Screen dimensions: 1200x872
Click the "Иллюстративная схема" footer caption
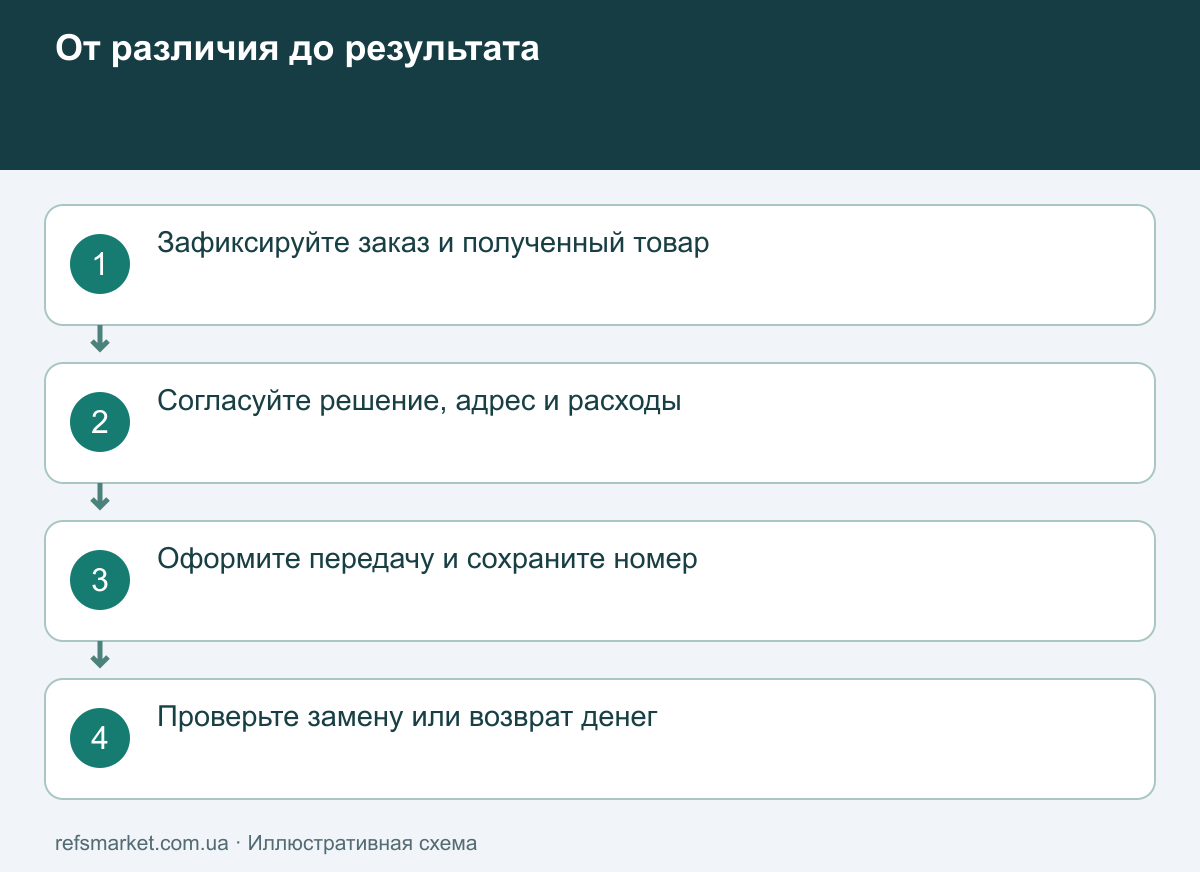click(362, 843)
